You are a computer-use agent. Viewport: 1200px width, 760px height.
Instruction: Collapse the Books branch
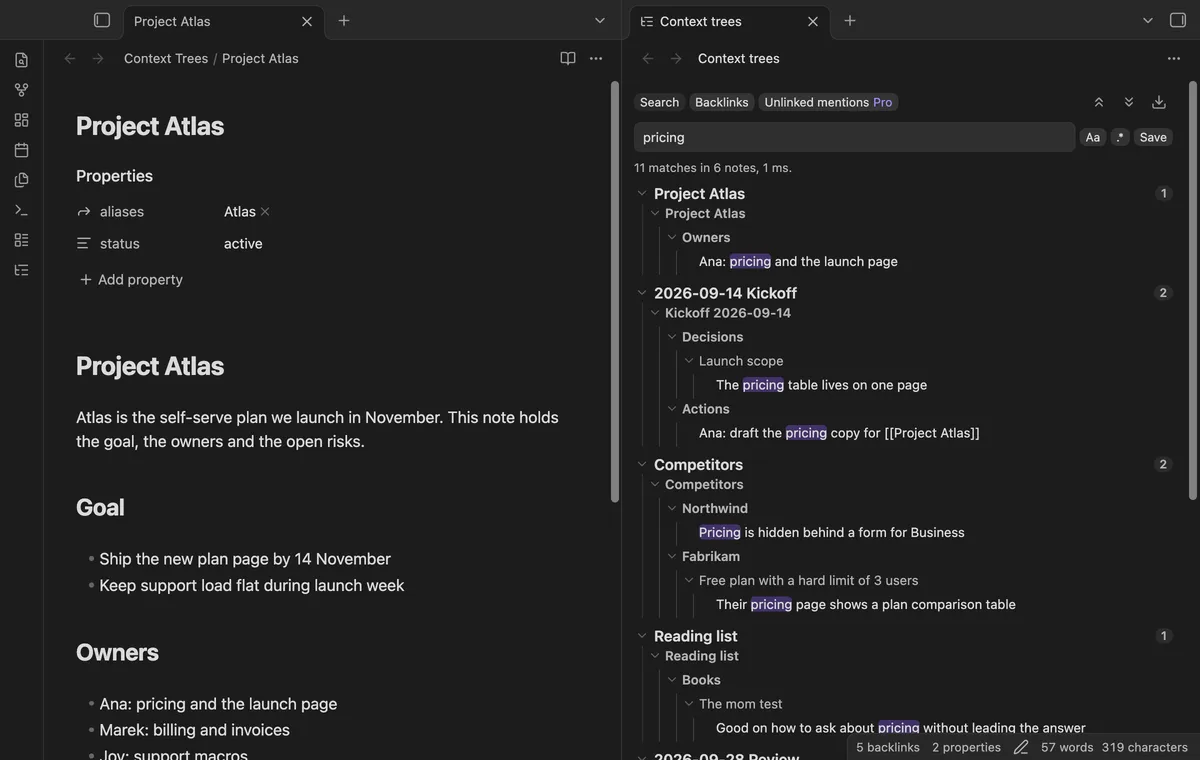(x=672, y=680)
